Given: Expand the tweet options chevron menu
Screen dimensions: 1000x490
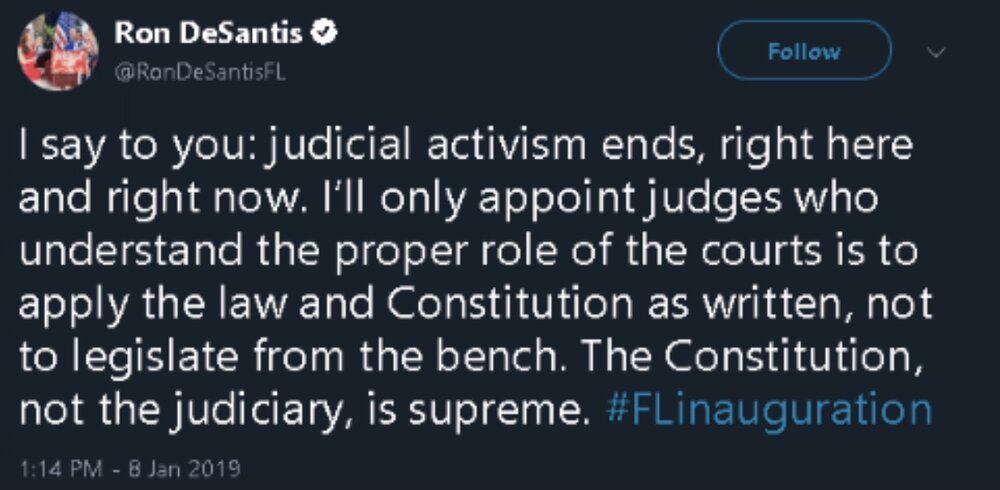Looking at the screenshot, I should click(936, 50).
